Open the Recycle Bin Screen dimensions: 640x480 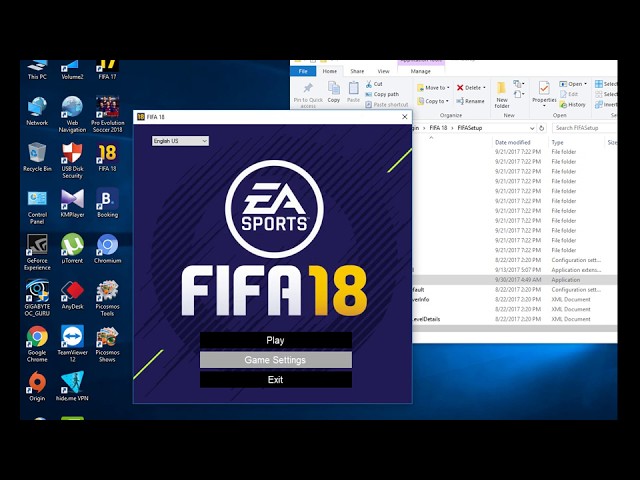point(37,157)
